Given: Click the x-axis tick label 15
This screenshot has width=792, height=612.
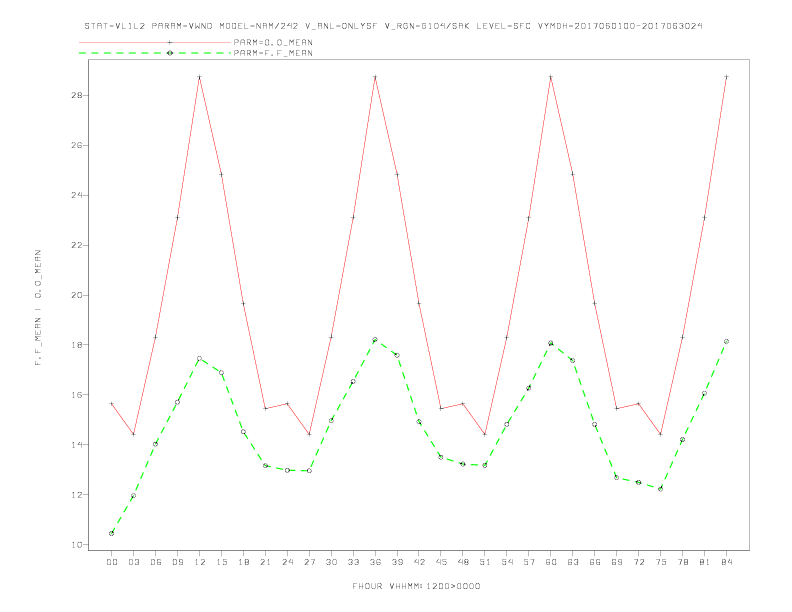Looking at the screenshot, I should click(221, 562).
